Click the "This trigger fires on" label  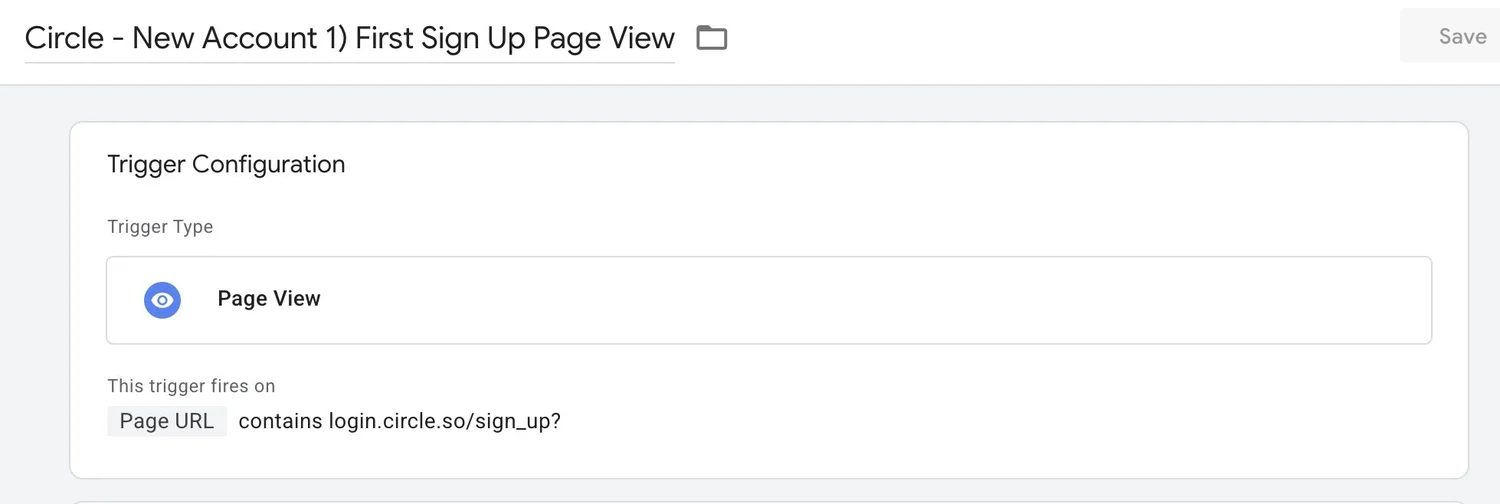tap(191, 386)
